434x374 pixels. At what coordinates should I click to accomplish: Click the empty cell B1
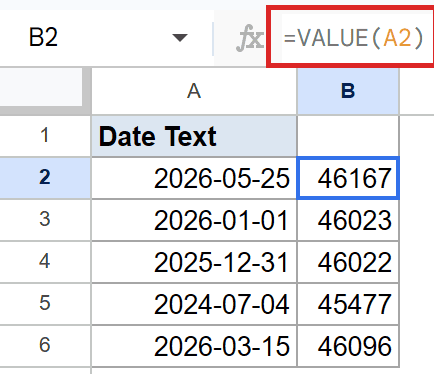(348, 136)
